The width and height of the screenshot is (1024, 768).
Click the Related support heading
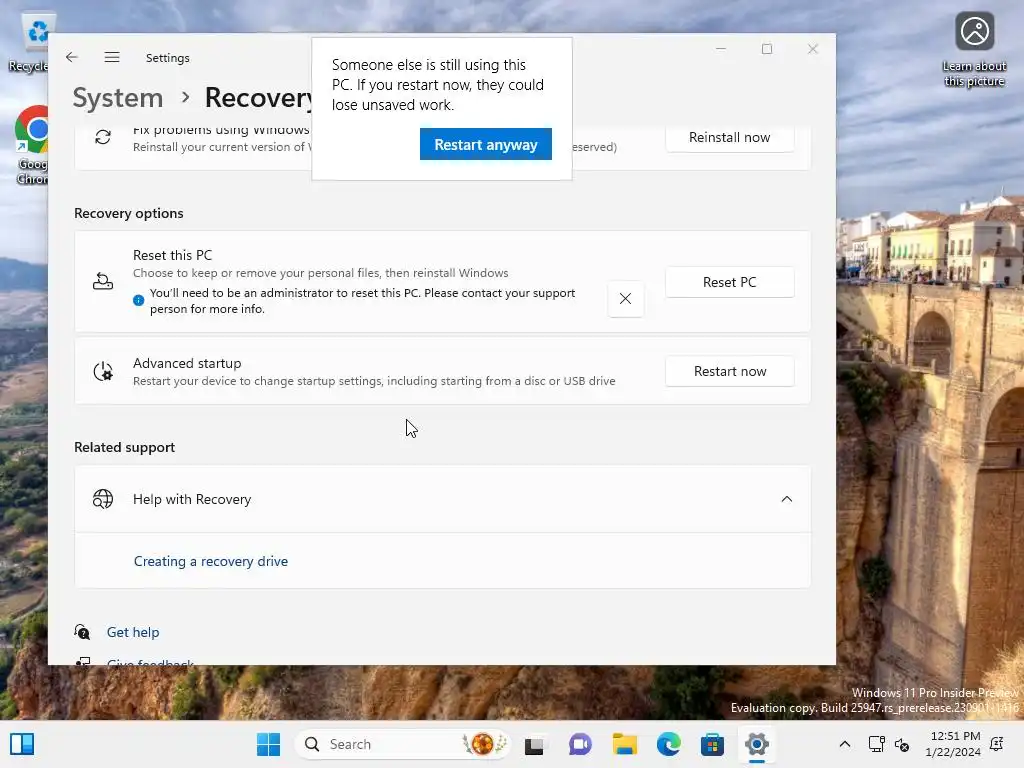[124, 447]
